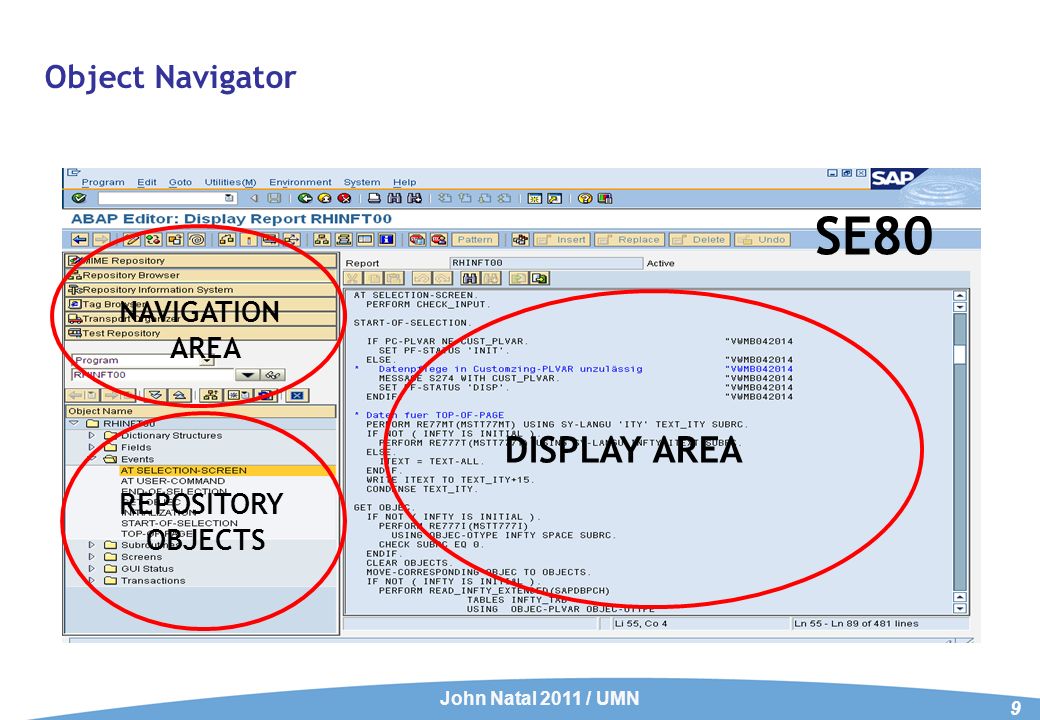Click the Pattern button

tap(474, 239)
